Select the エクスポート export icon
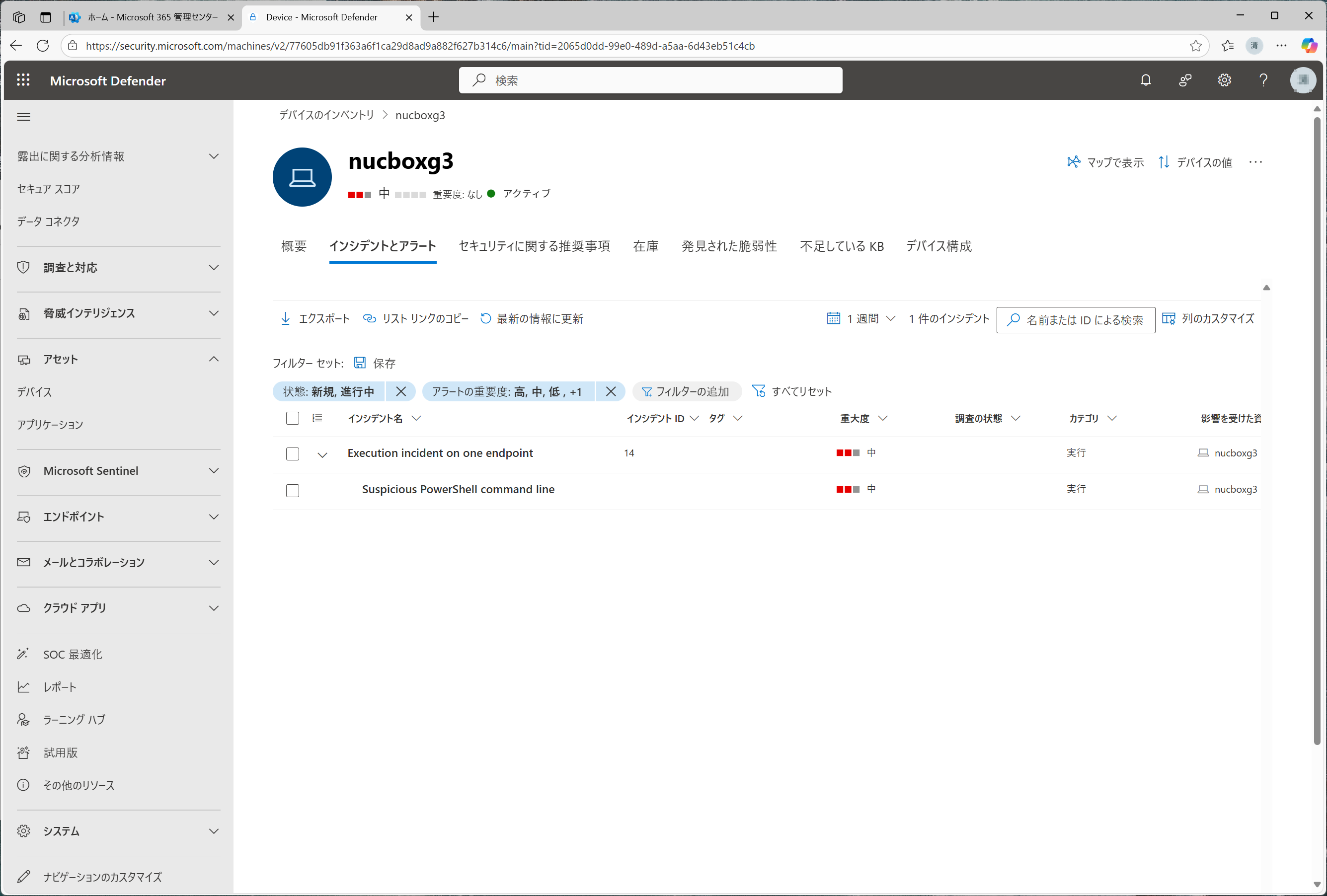The width and height of the screenshot is (1327, 896). coord(286,318)
